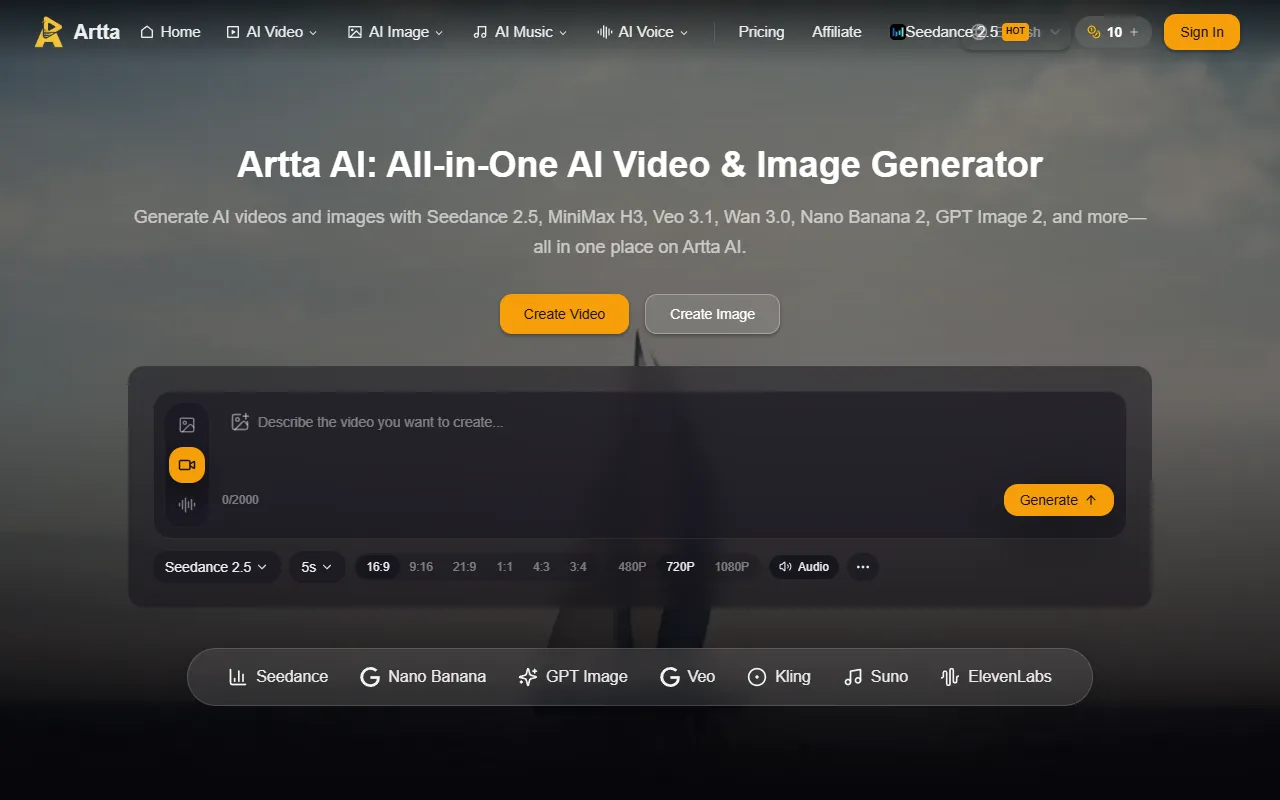Open Nano Banana shortcut in bottom bar
This screenshot has height=800, width=1280.
[423, 677]
